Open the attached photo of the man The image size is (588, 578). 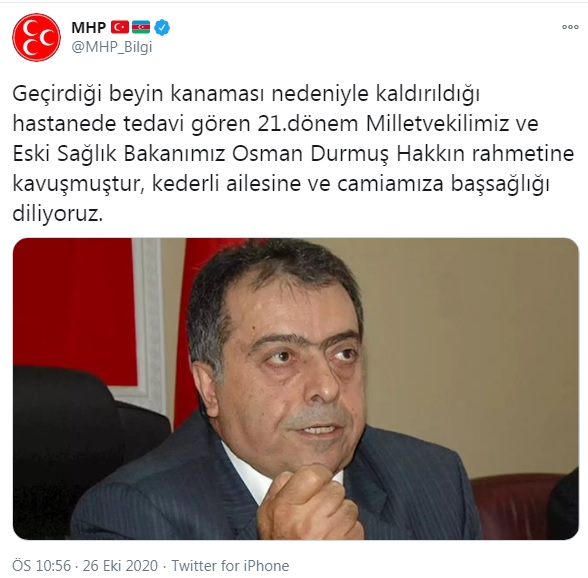pos(296,389)
